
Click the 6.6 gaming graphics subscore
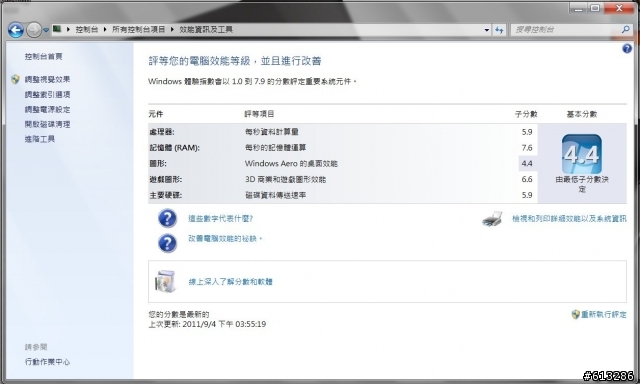(x=527, y=179)
